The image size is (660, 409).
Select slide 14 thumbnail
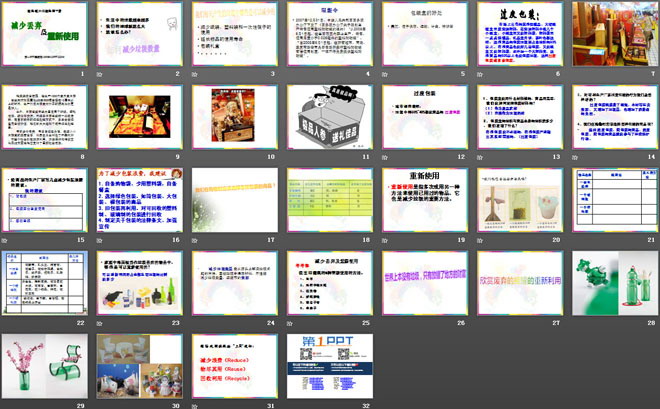point(615,117)
